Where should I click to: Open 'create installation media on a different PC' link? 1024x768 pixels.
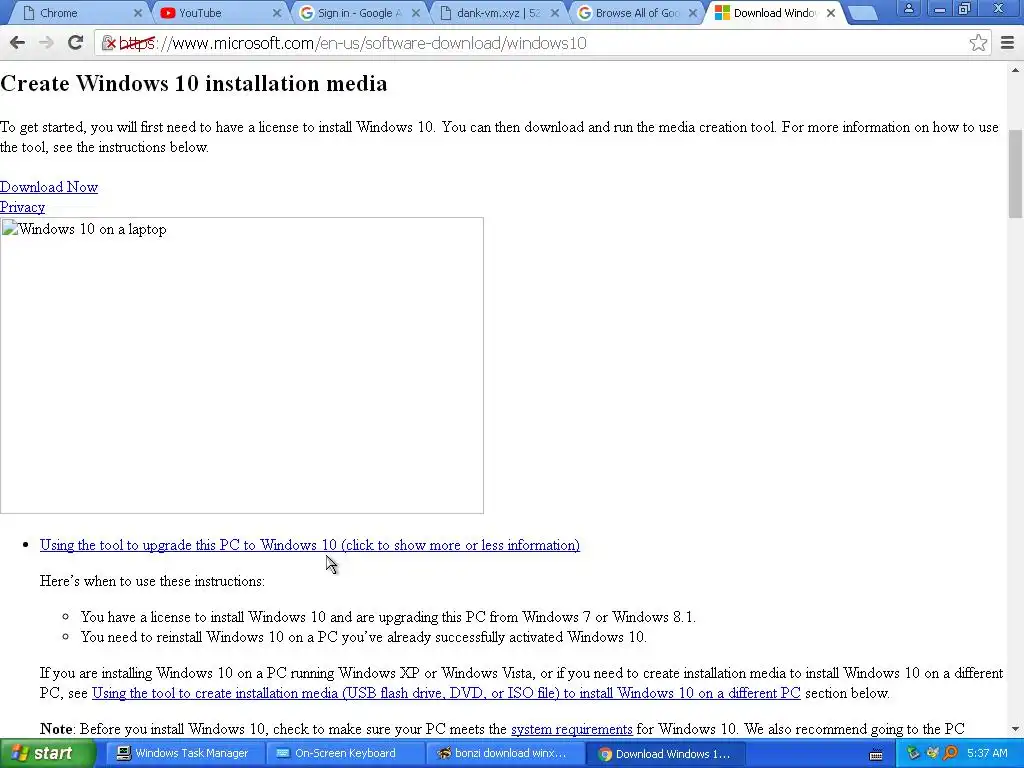[446, 693]
